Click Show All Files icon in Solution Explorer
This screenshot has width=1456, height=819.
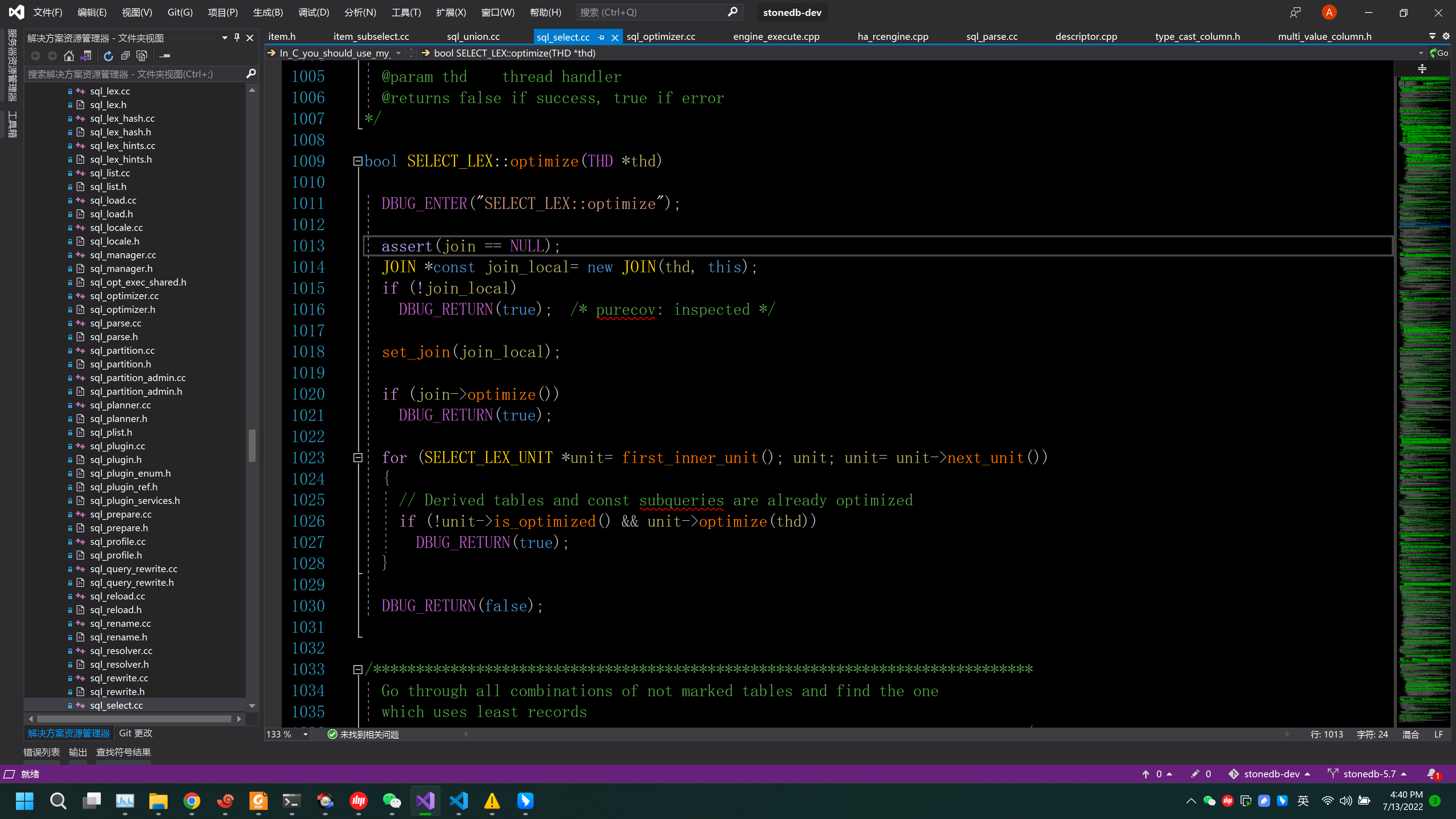pos(142,55)
